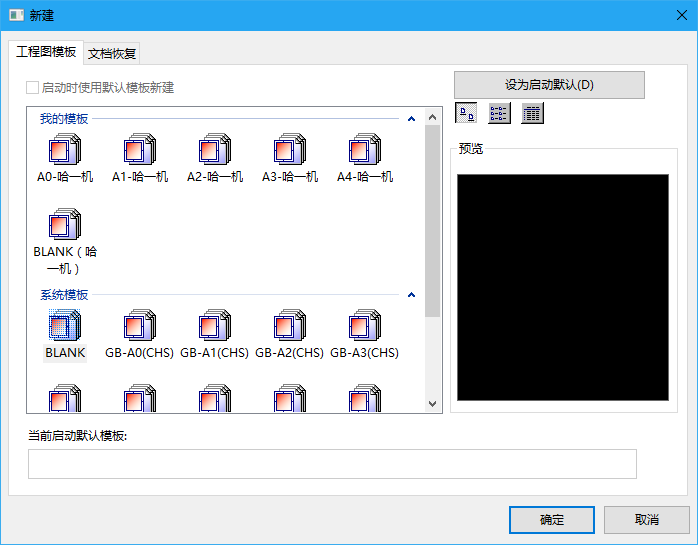The width and height of the screenshot is (698, 545).
Task: Click the GB-A2(CHS) label text
Action: point(289,353)
